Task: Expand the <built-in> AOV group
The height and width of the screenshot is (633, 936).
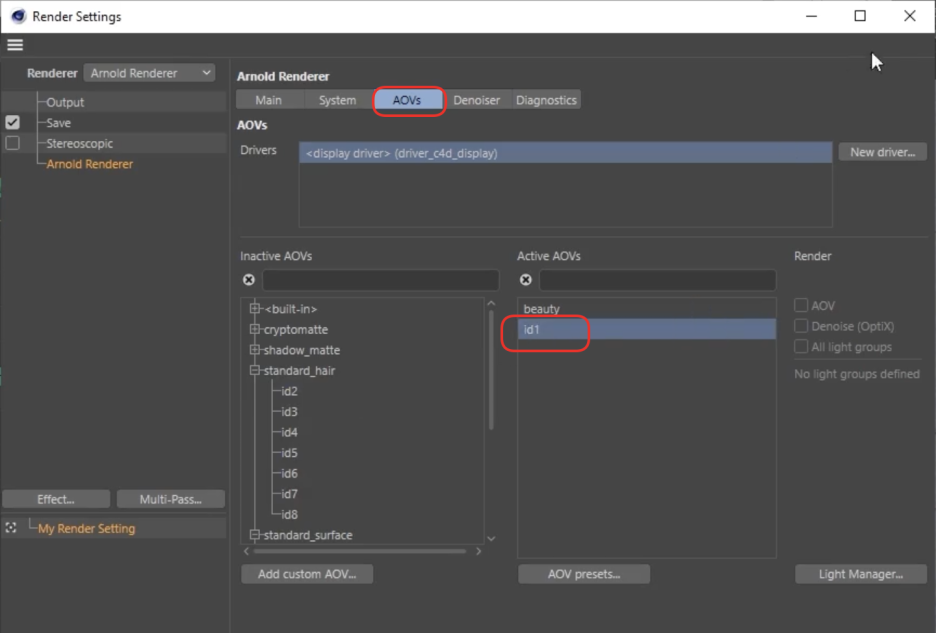Action: coord(255,309)
